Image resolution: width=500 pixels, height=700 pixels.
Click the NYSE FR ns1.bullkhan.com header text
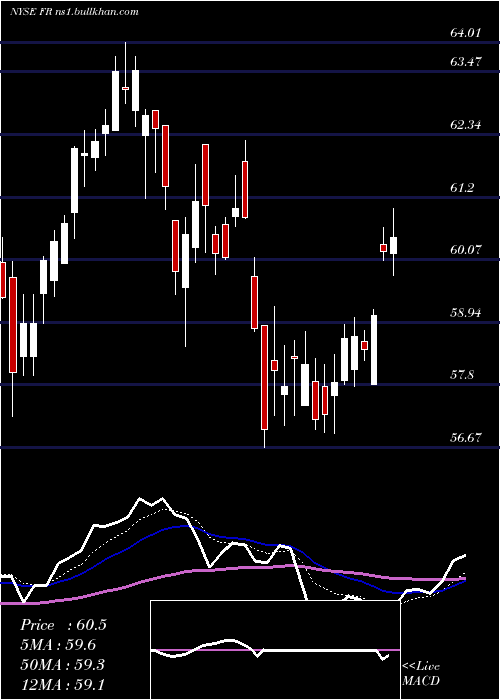coord(74,12)
